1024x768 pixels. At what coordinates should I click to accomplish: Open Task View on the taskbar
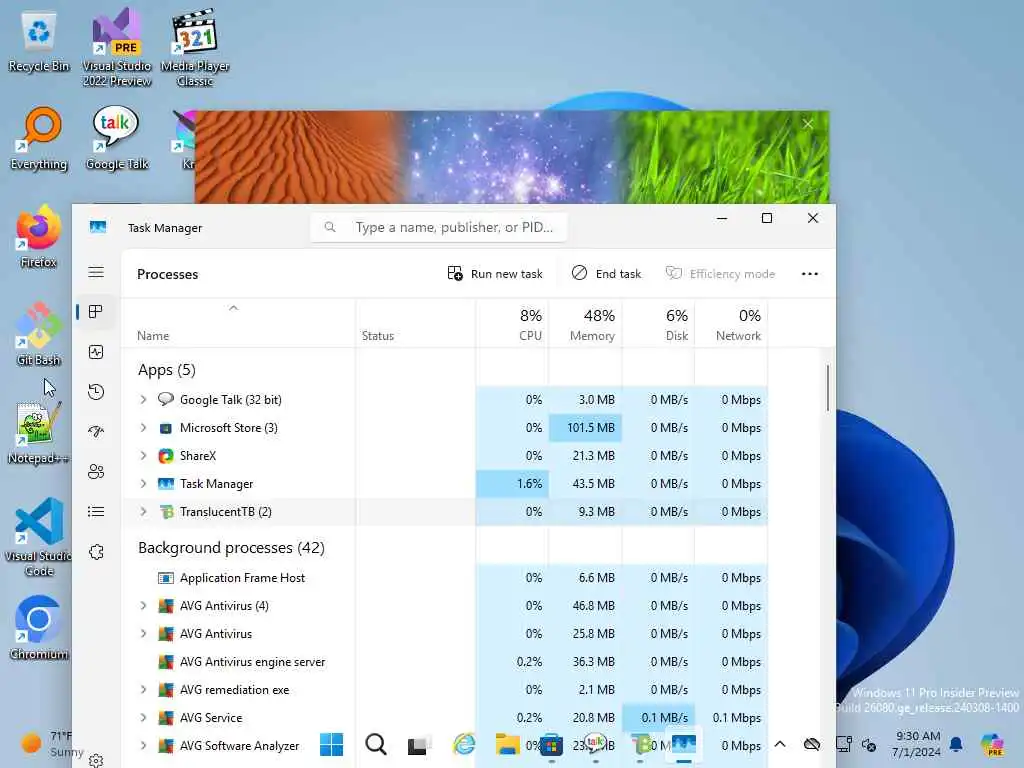419,744
